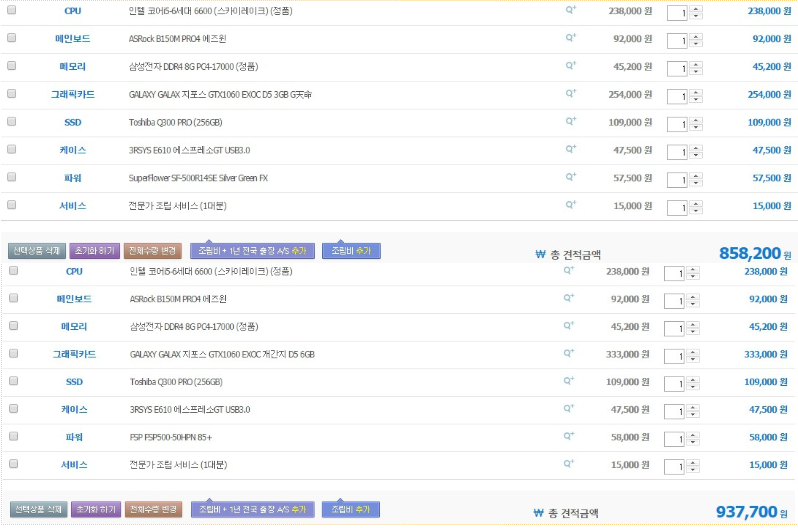Check the CPU row checkbox in 937,700 quote
Image resolution: width=798 pixels, height=528 pixels.
(x=14, y=270)
